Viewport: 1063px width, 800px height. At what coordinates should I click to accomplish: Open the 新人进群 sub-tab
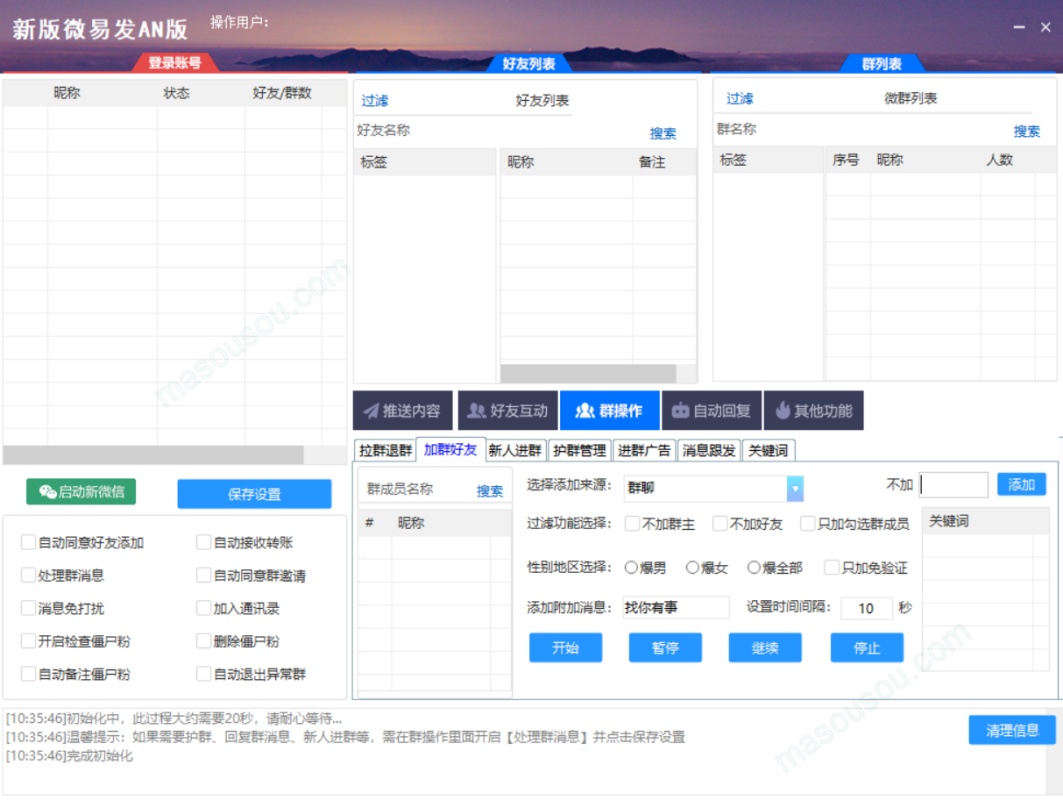pos(515,450)
